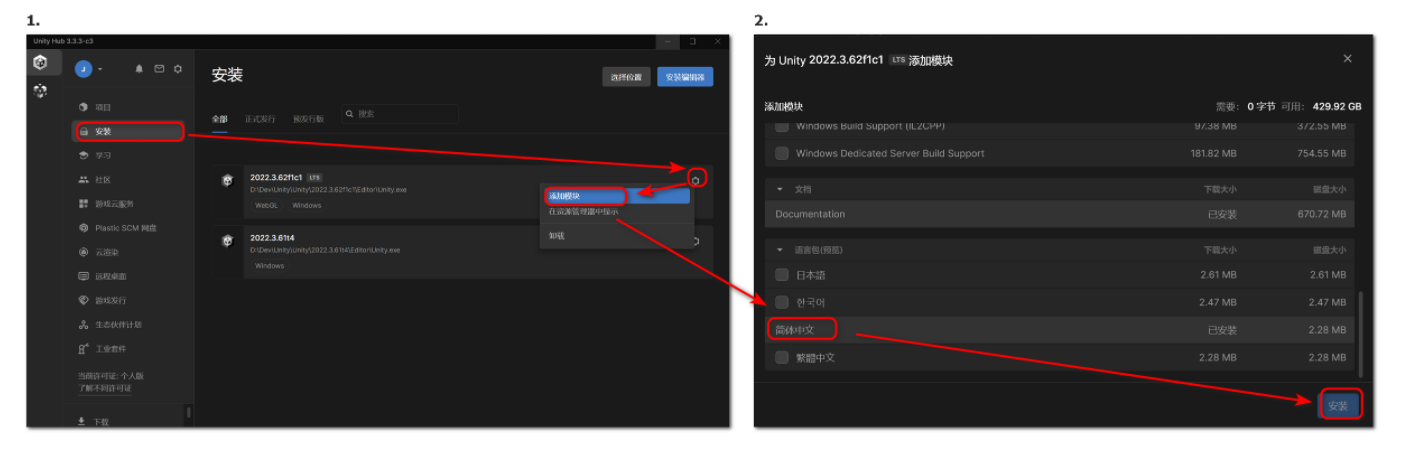1402x449 pixels.
Task: Click the WebGL tag under 2022.3.62f1c1
Action: [266, 205]
